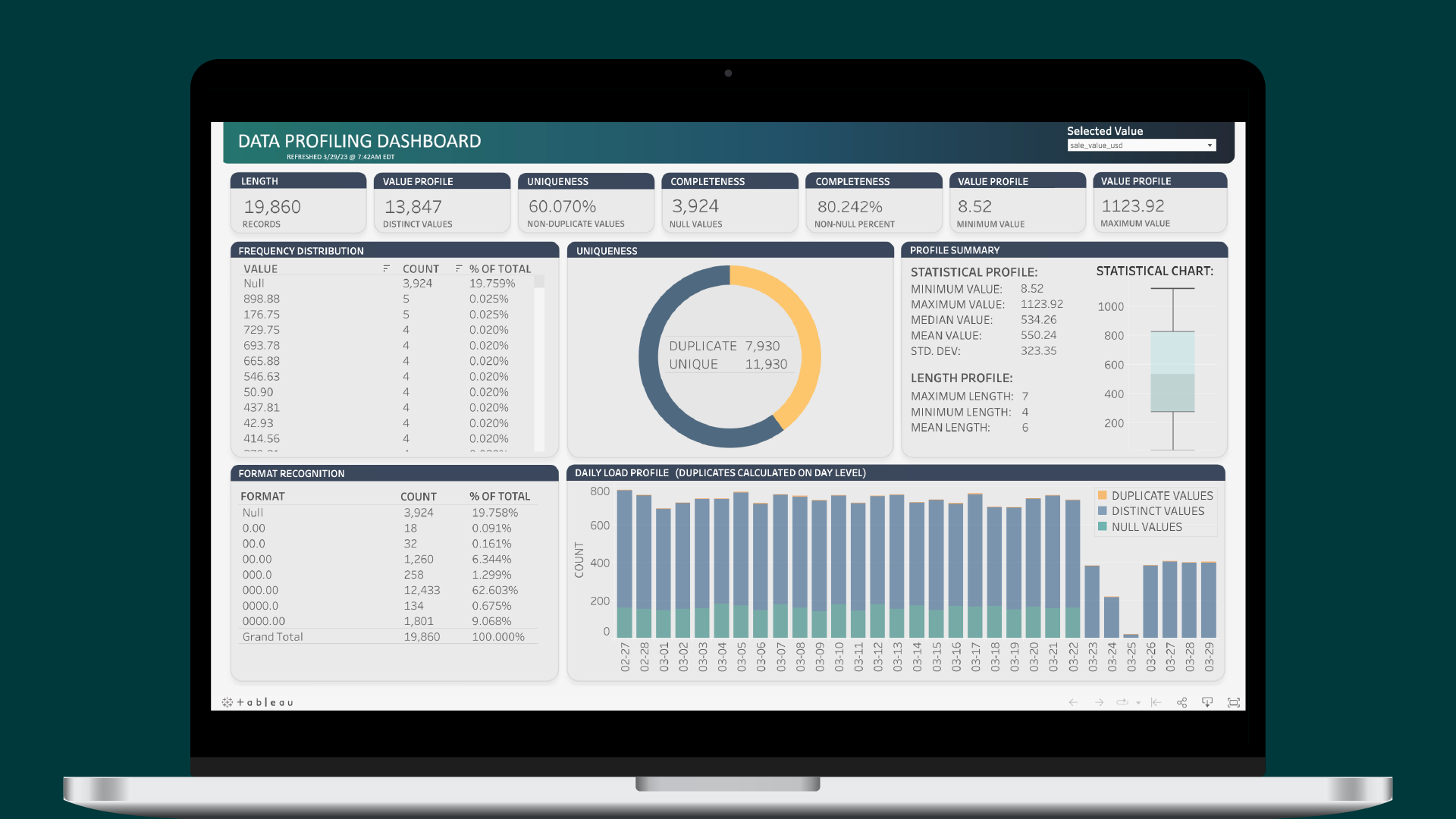1456x819 pixels.
Task: Click the Undo arrow in Tableau toolbar
Action: coord(1073,702)
